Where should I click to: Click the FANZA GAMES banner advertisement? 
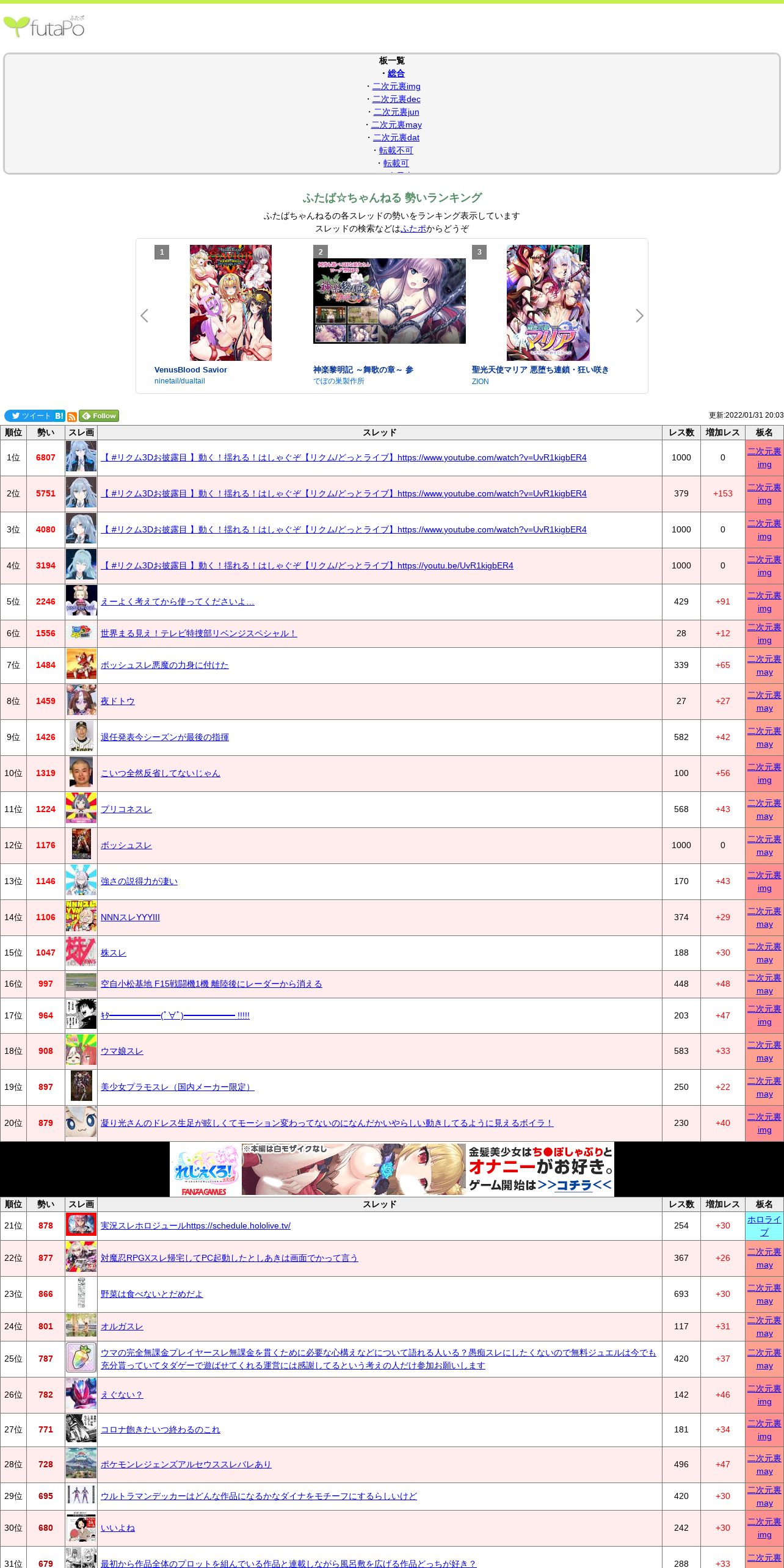392,1170
